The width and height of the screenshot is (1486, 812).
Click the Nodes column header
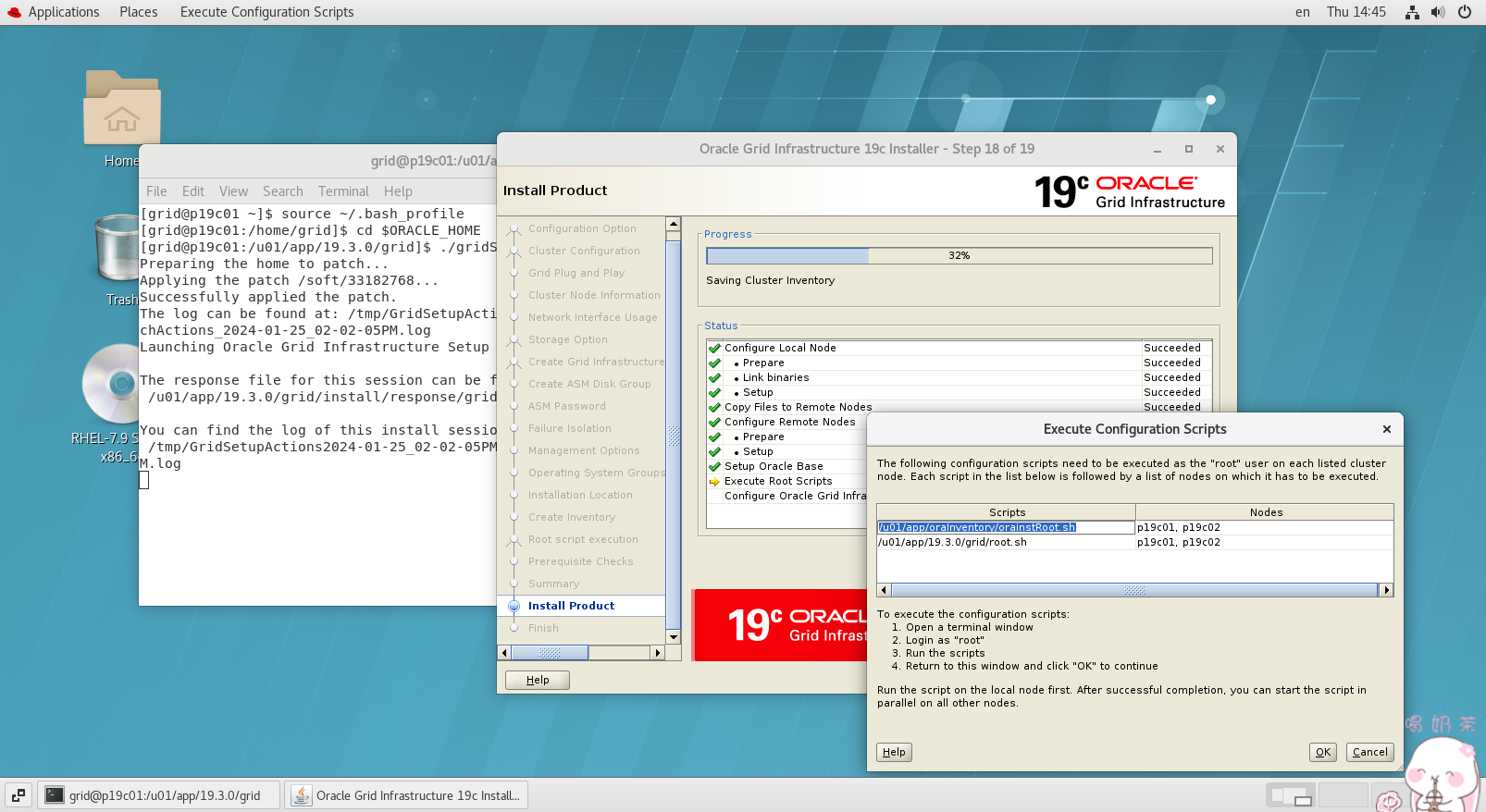pos(1265,512)
